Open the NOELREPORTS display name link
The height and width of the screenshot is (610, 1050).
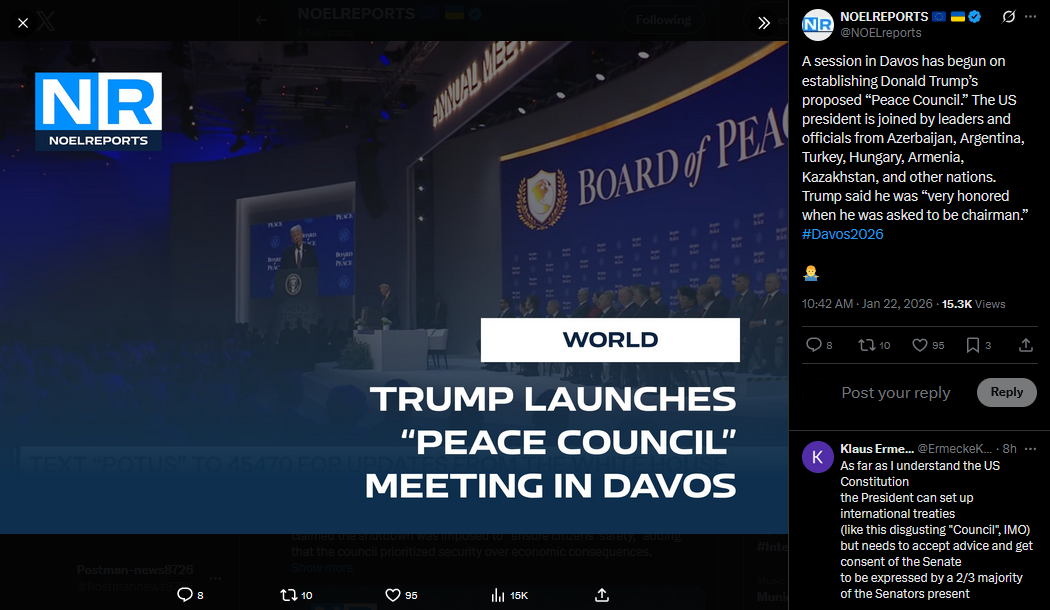pyautogui.click(x=884, y=16)
